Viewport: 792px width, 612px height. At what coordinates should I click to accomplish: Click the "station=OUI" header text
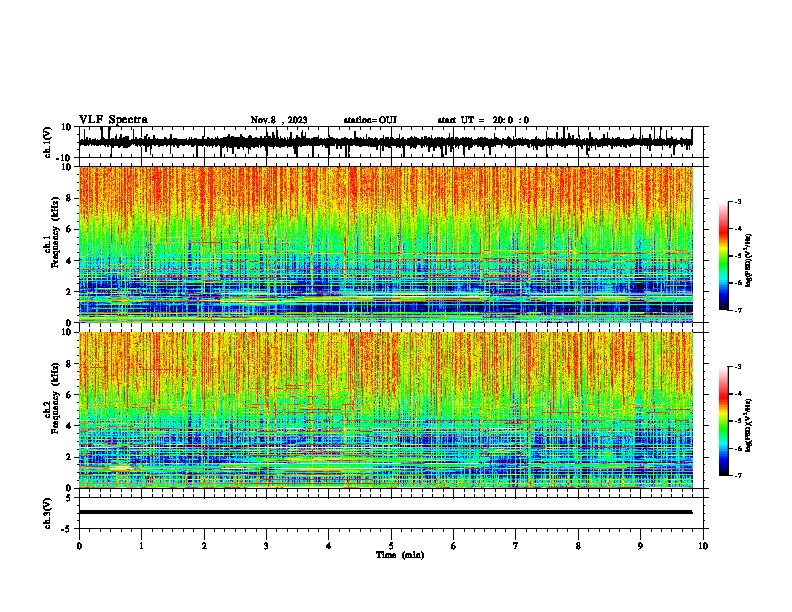[x=370, y=120]
